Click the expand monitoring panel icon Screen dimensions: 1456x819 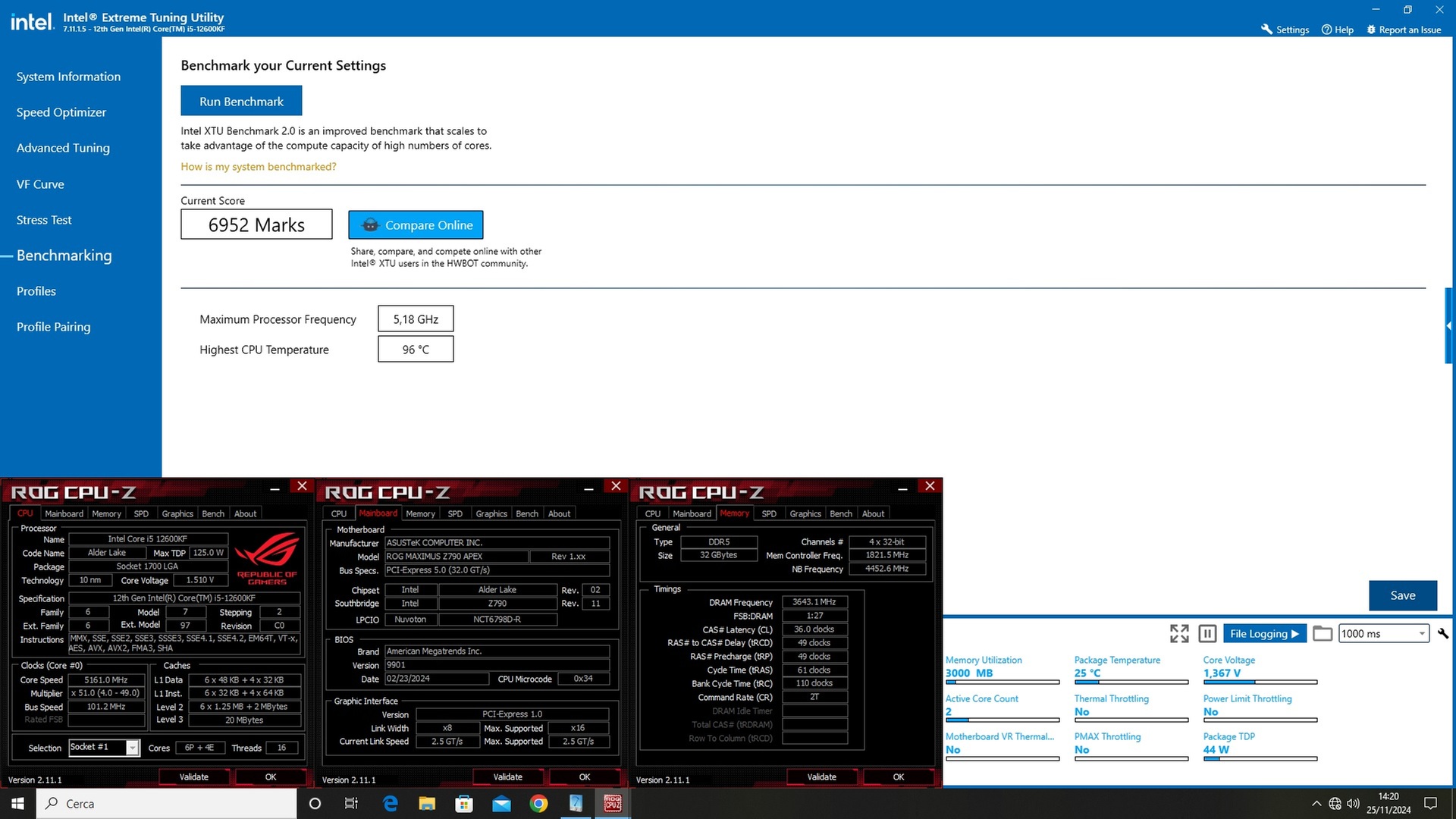(1179, 633)
